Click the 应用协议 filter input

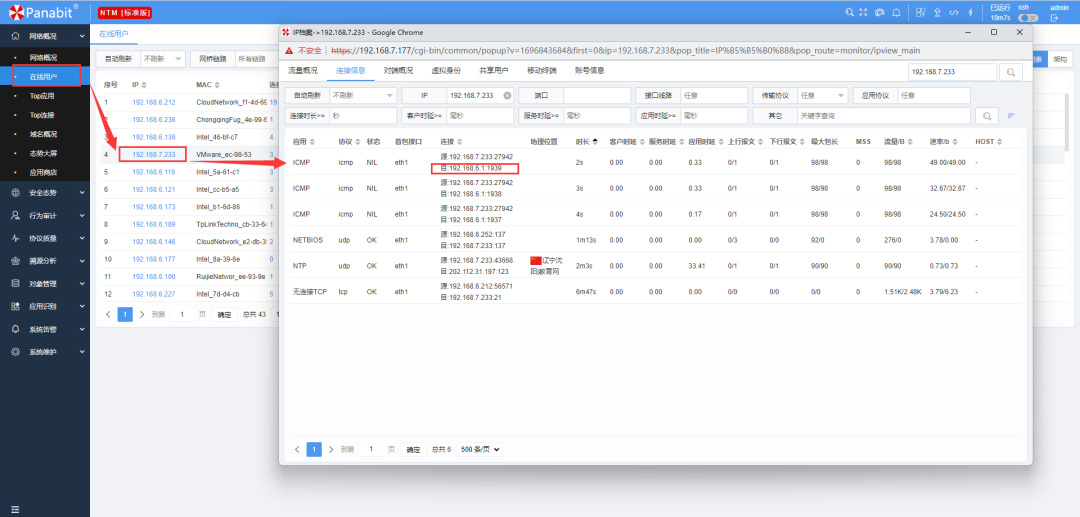[x=933, y=96]
